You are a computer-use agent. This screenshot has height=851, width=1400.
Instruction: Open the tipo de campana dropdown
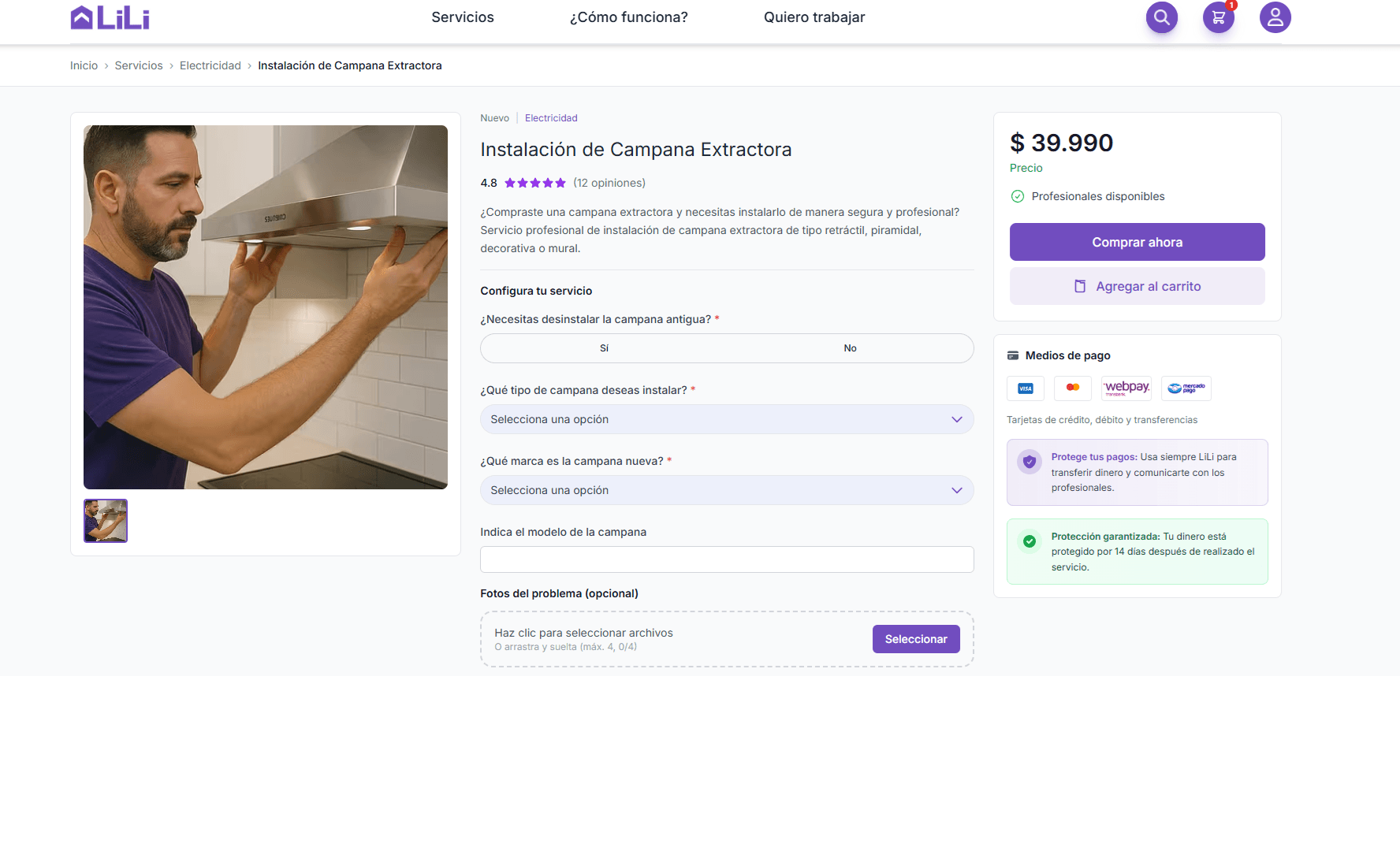tap(726, 418)
